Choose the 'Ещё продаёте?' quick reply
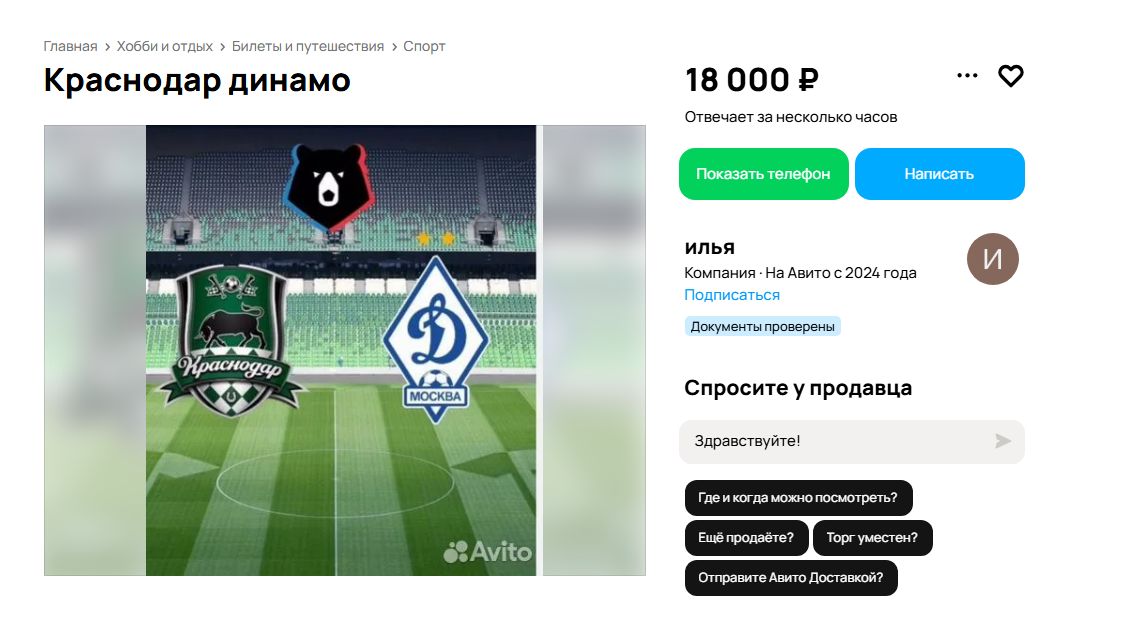Image resolution: width=1134 pixels, height=631 pixels. click(746, 538)
